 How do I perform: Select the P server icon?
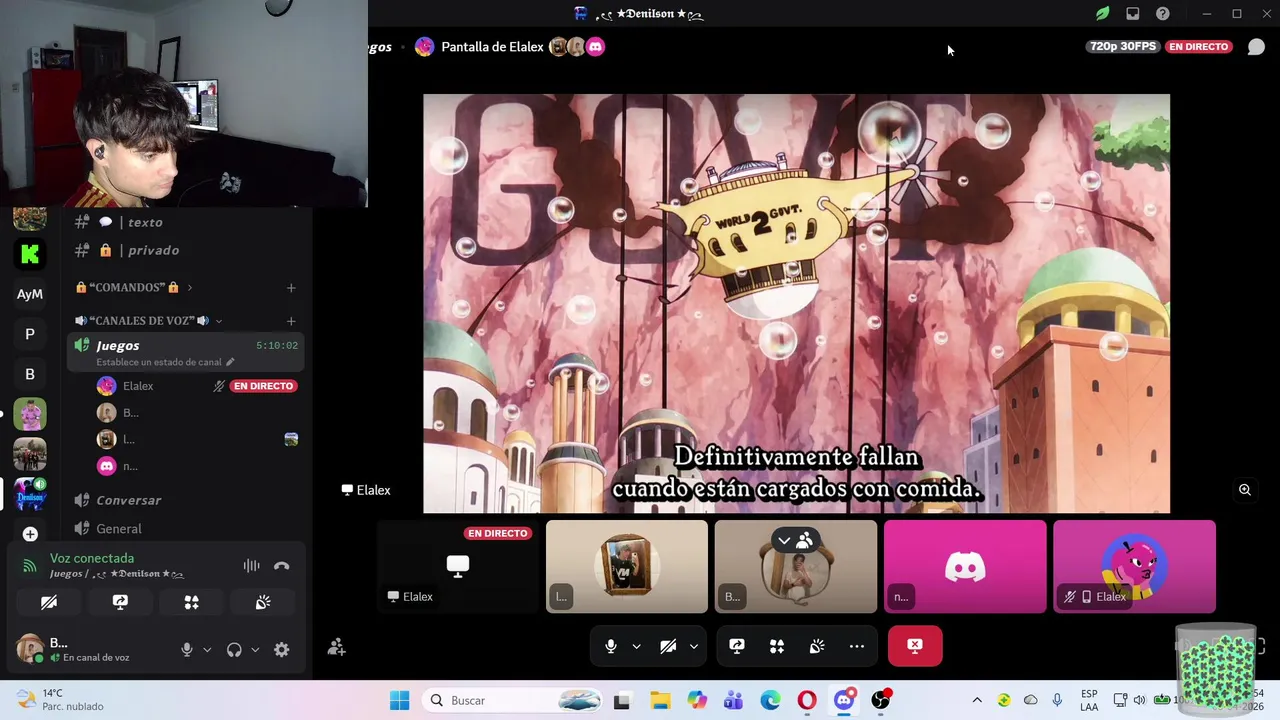tap(30, 334)
